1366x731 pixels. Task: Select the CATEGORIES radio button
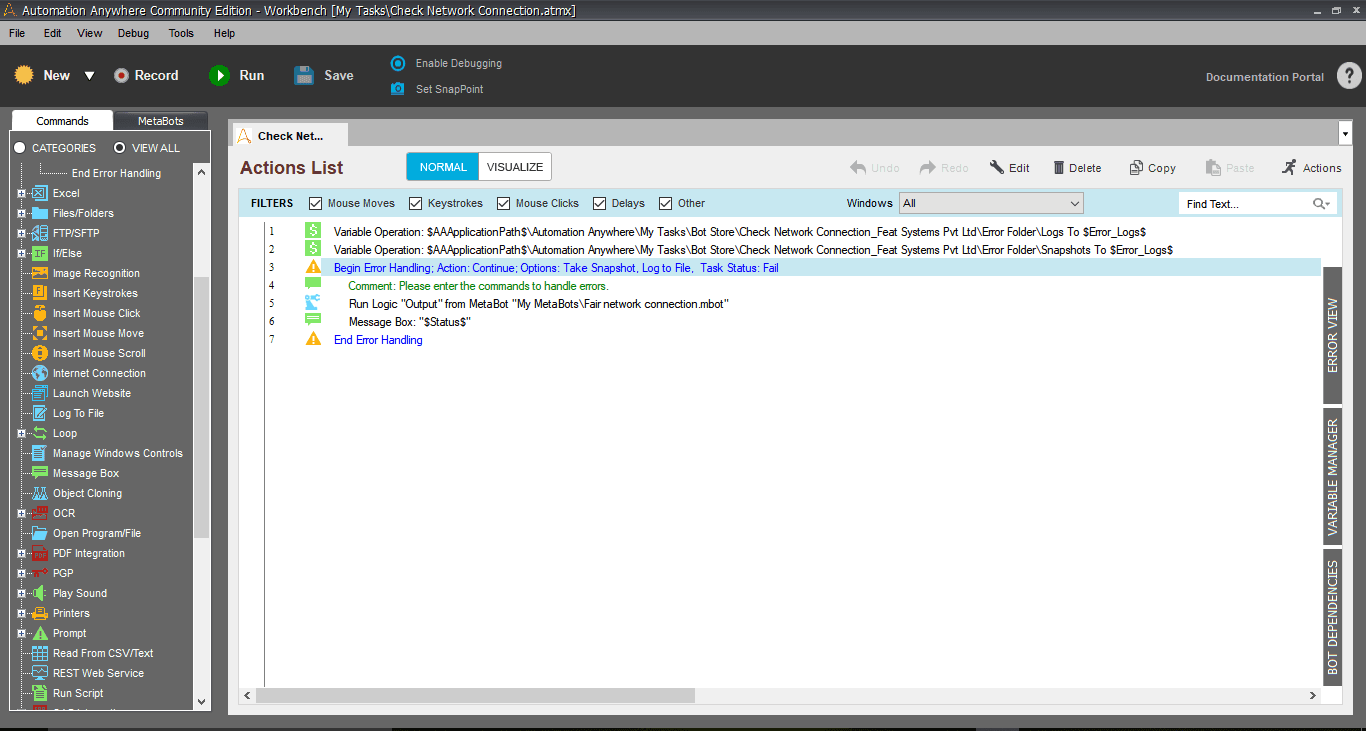[x=20, y=148]
